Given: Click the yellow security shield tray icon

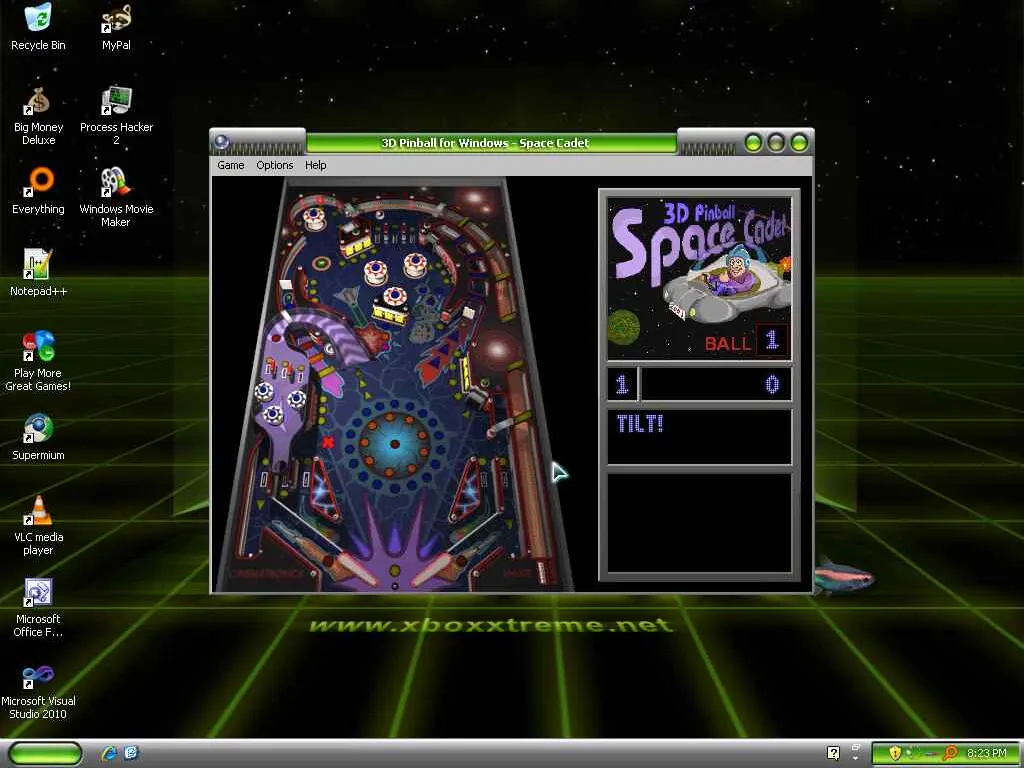Looking at the screenshot, I should [895, 753].
